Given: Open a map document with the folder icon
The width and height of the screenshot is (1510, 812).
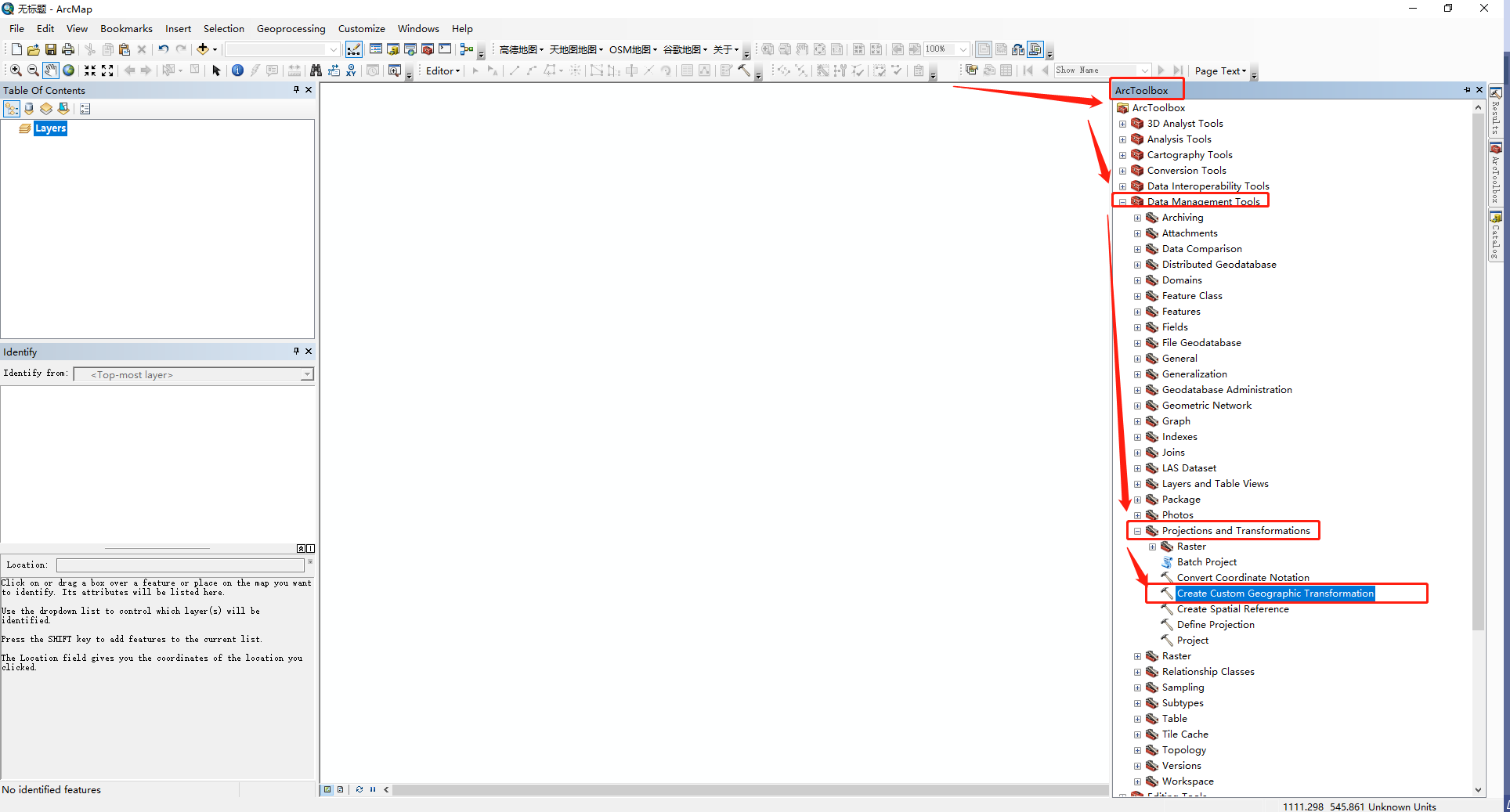Looking at the screenshot, I should point(34,49).
